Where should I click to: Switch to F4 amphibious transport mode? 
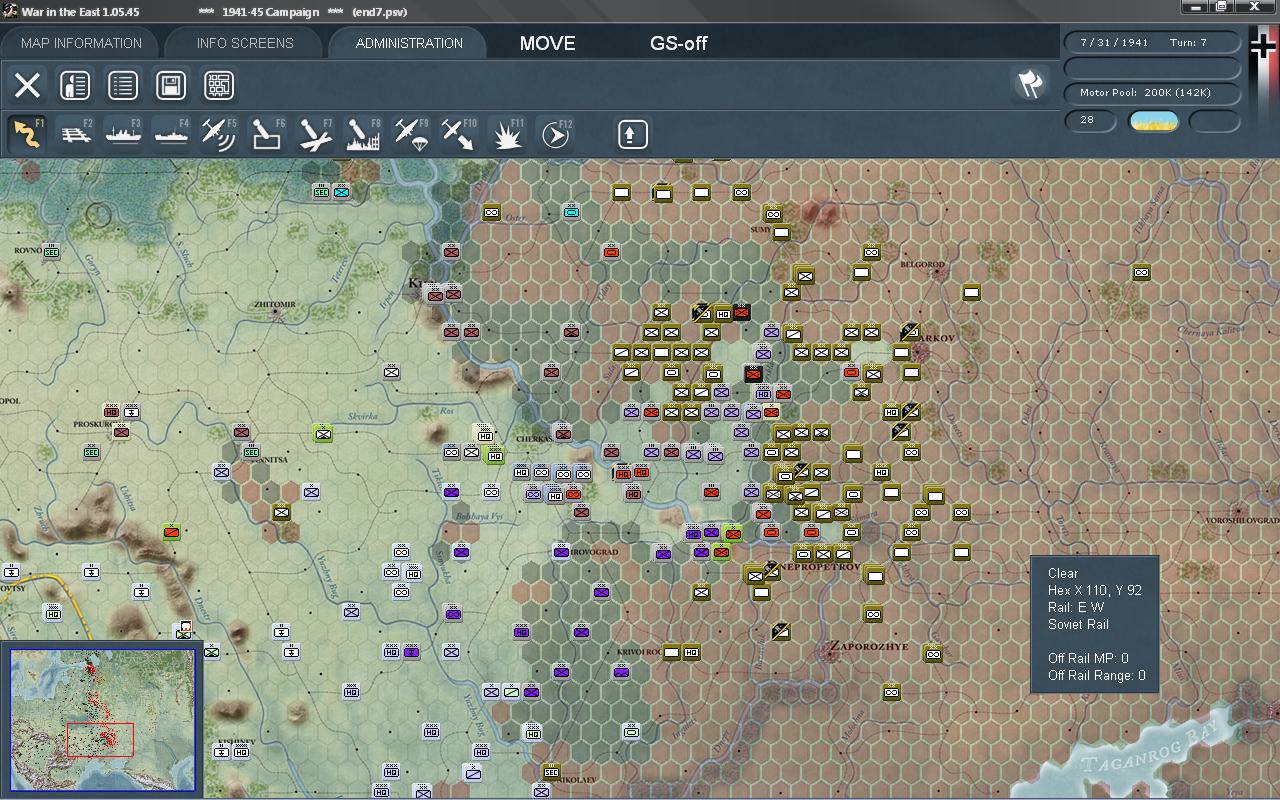coord(171,134)
